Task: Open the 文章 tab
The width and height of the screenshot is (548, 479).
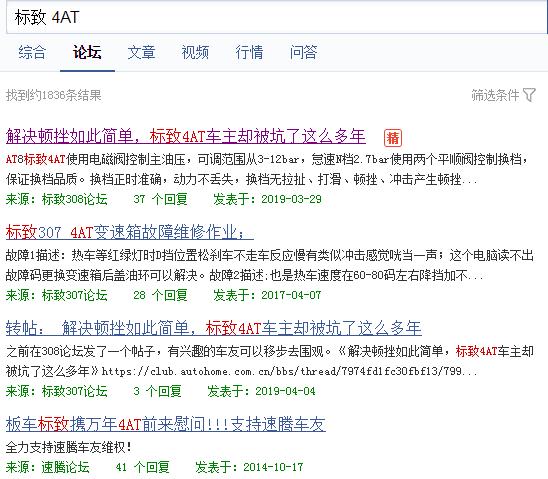Action: [141, 52]
